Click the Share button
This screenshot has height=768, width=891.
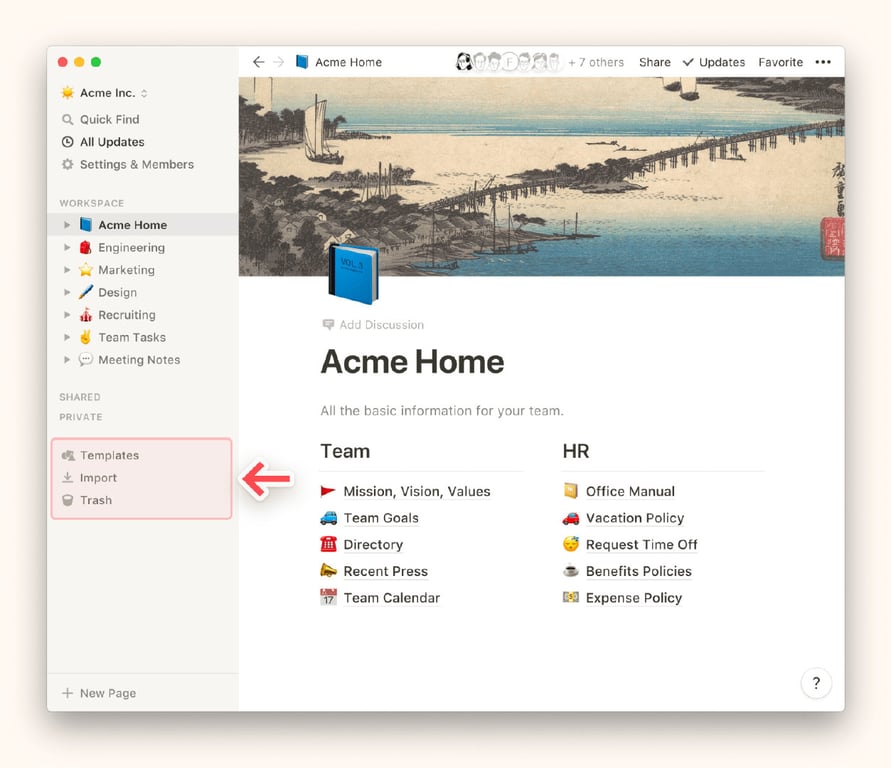(x=655, y=62)
